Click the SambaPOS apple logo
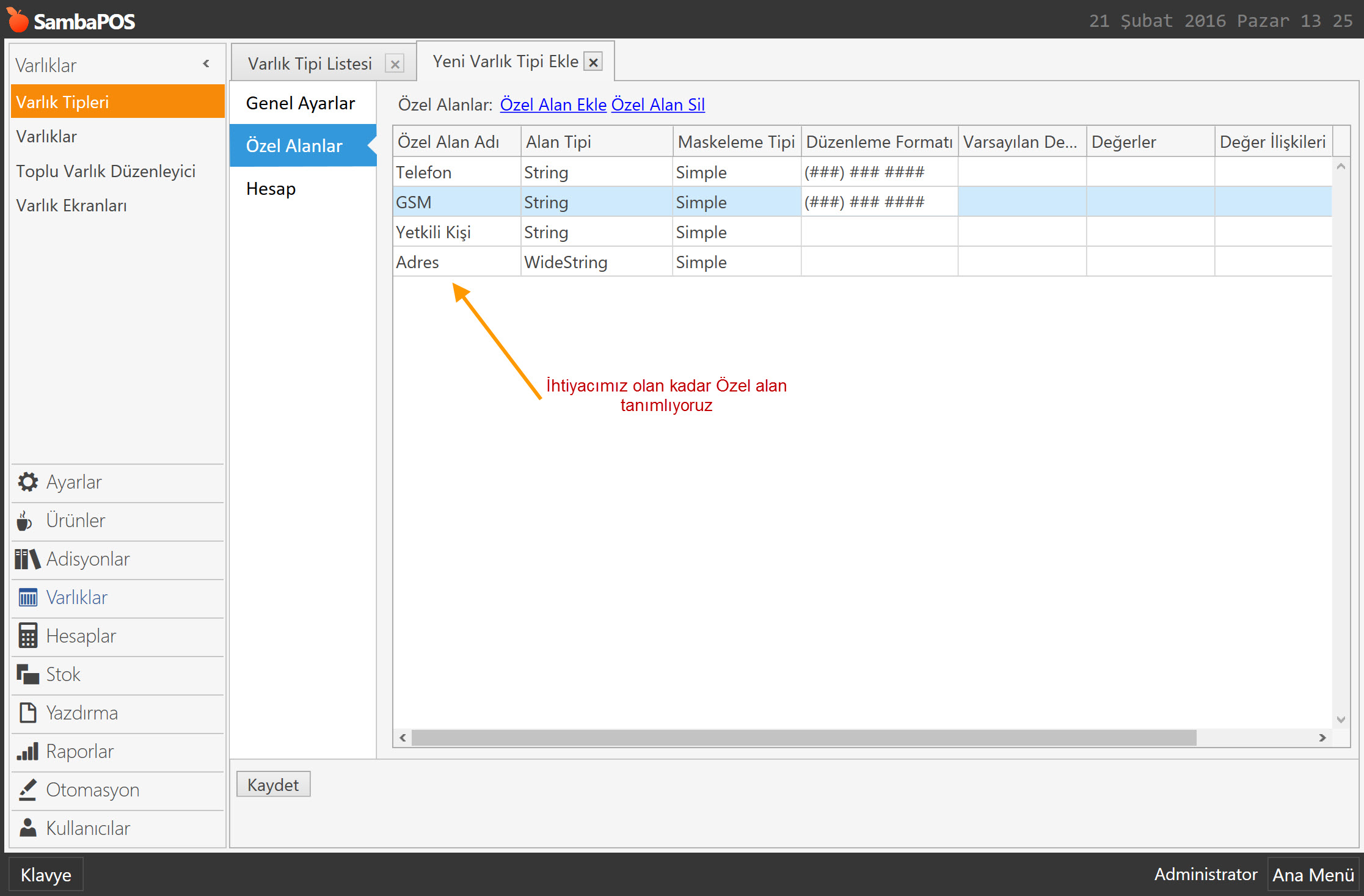 click(x=18, y=20)
